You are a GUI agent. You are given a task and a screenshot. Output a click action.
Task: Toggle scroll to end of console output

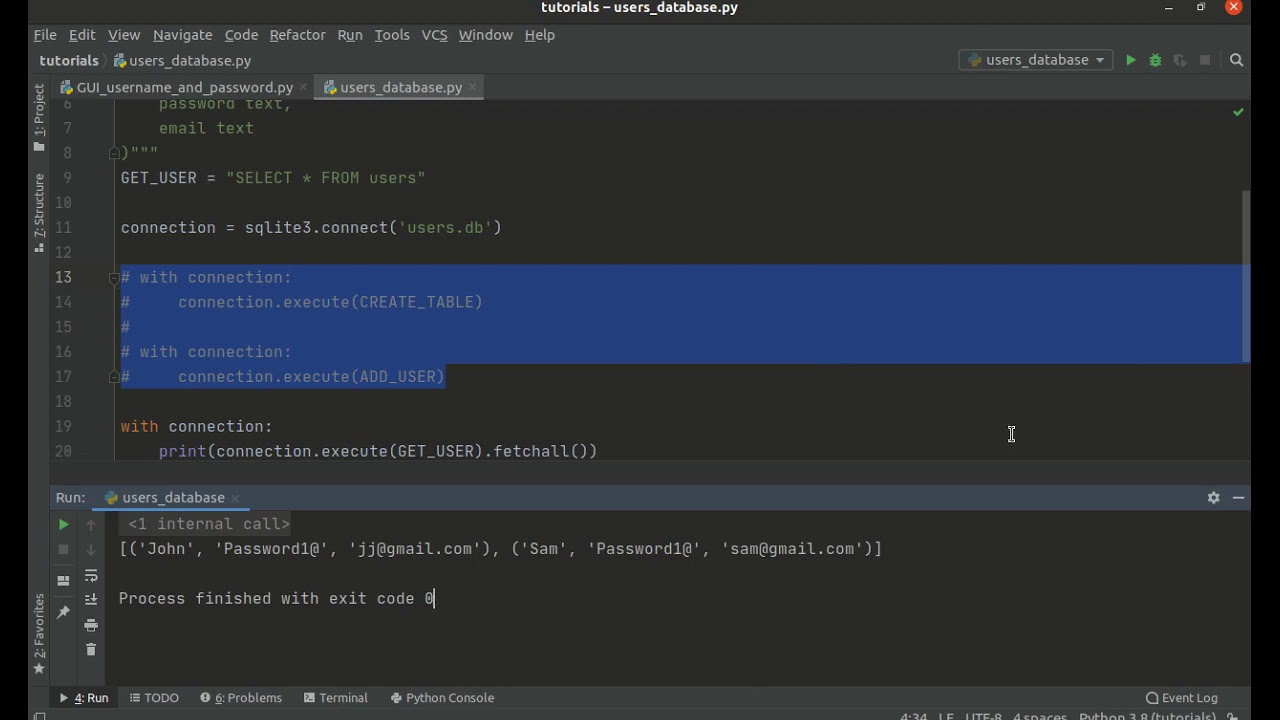pyautogui.click(x=91, y=599)
